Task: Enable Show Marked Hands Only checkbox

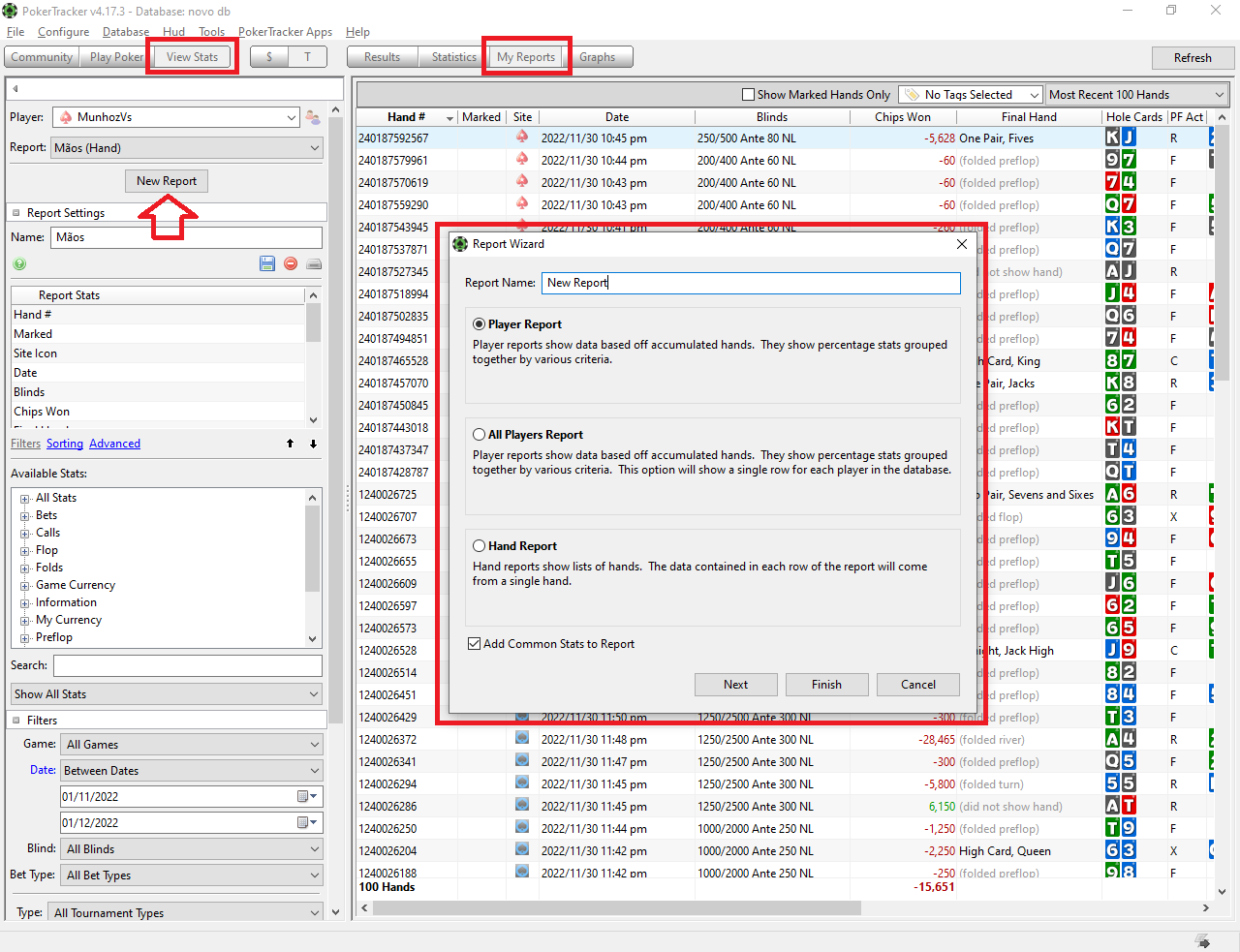Action: (748, 95)
